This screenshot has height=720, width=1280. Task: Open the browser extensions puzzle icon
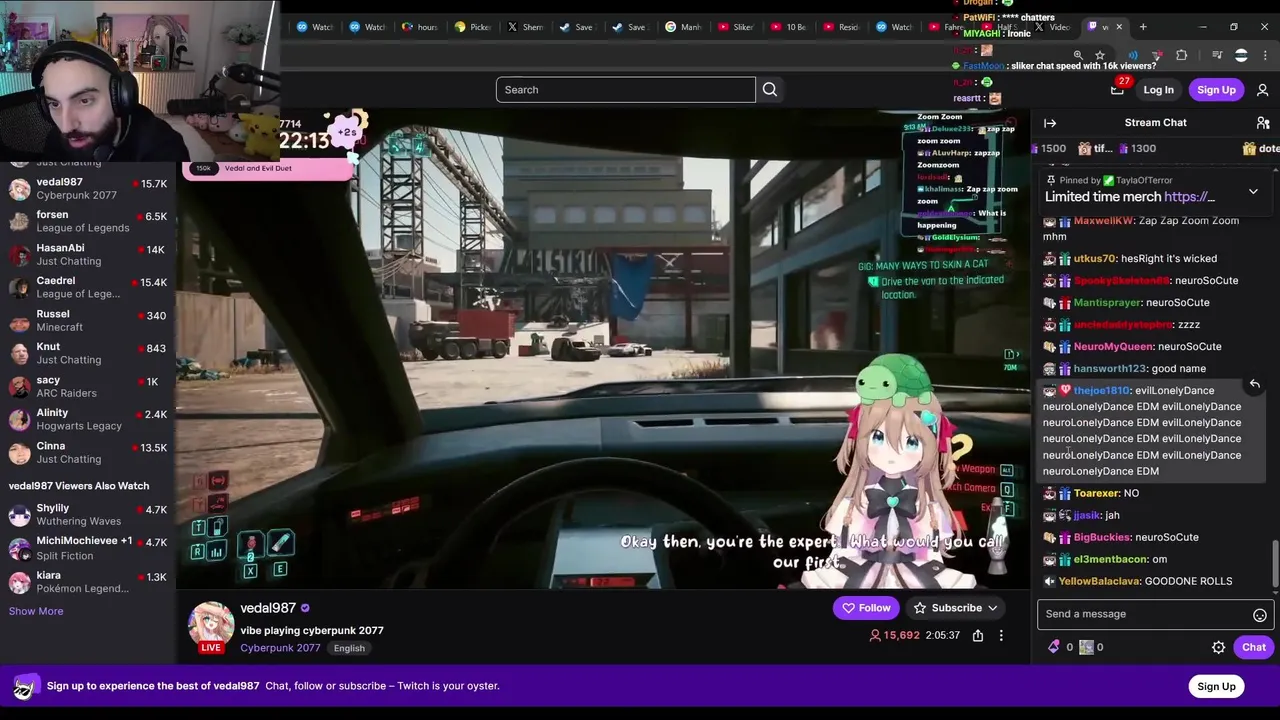click(1181, 55)
